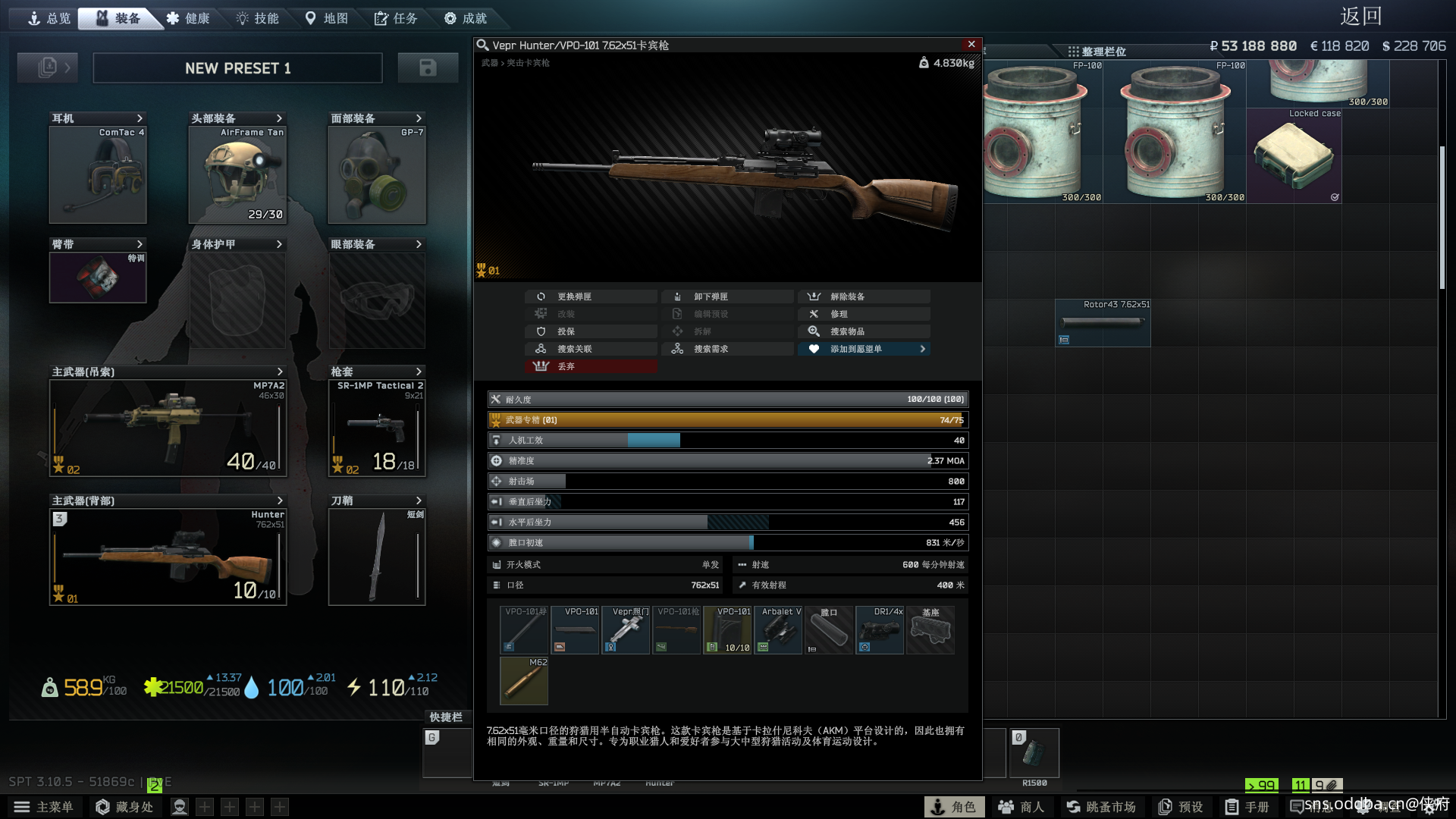1456x819 pixels.
Task: Open the 总览 overview tab
Action: (48, 18)
